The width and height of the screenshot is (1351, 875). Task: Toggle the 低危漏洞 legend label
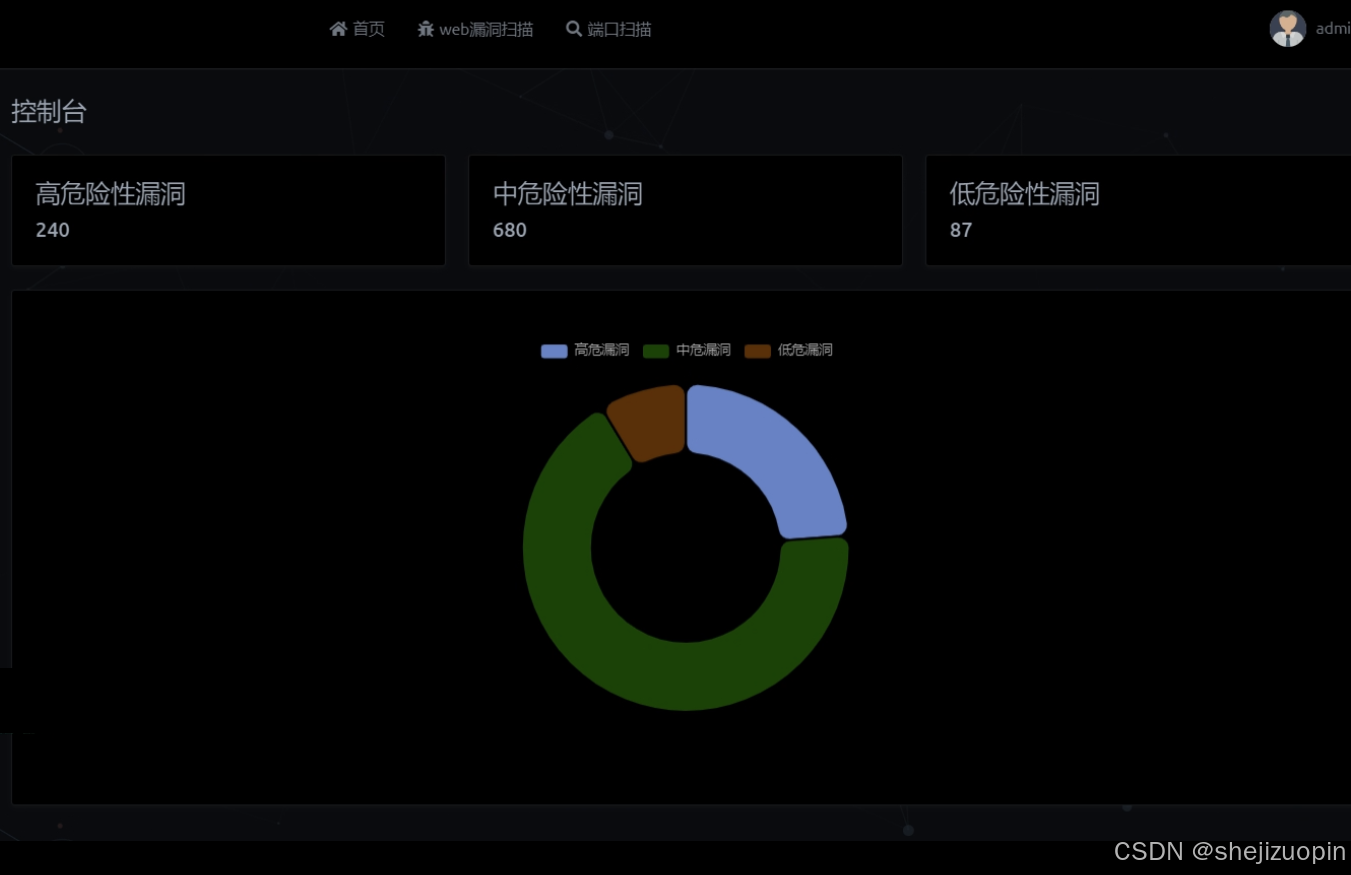pyautogui.click(x=805, y=350)
